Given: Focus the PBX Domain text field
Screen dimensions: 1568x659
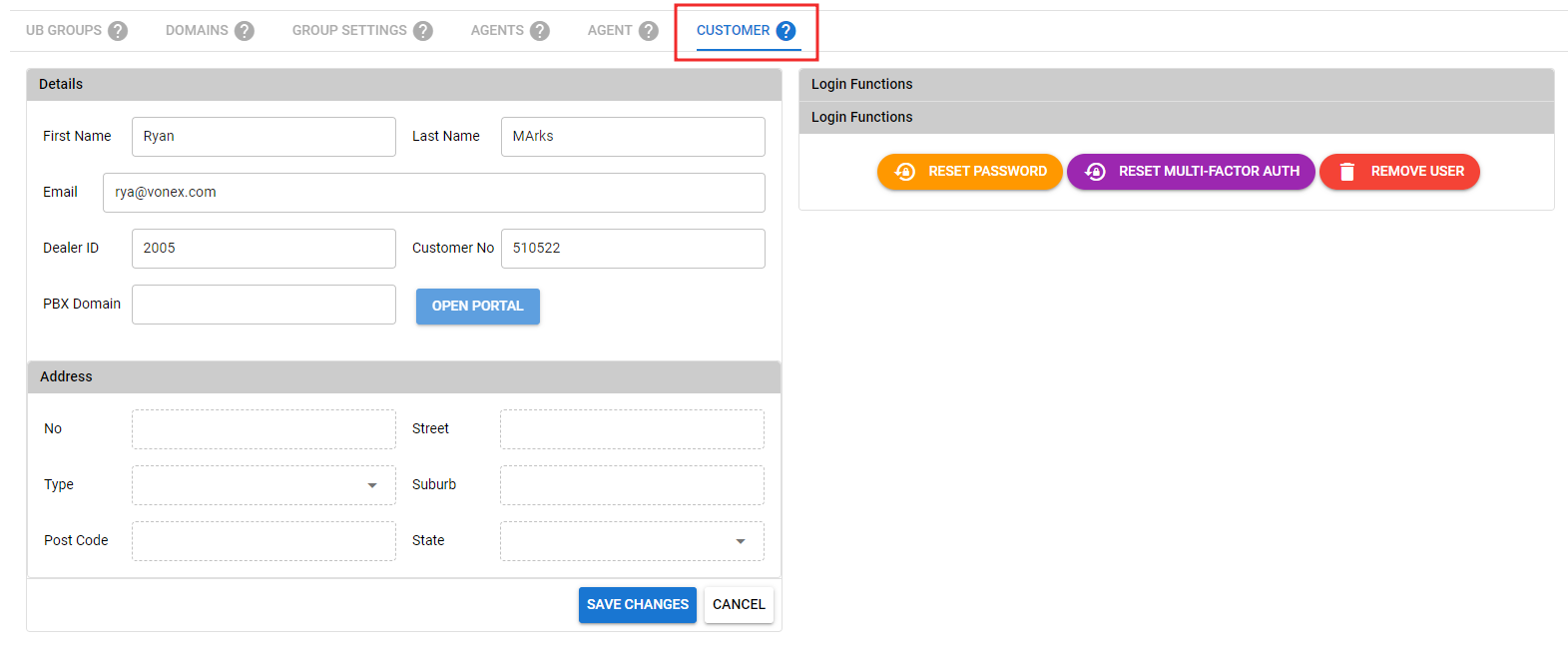Looking at the screenshot, I should coord(263,305).
